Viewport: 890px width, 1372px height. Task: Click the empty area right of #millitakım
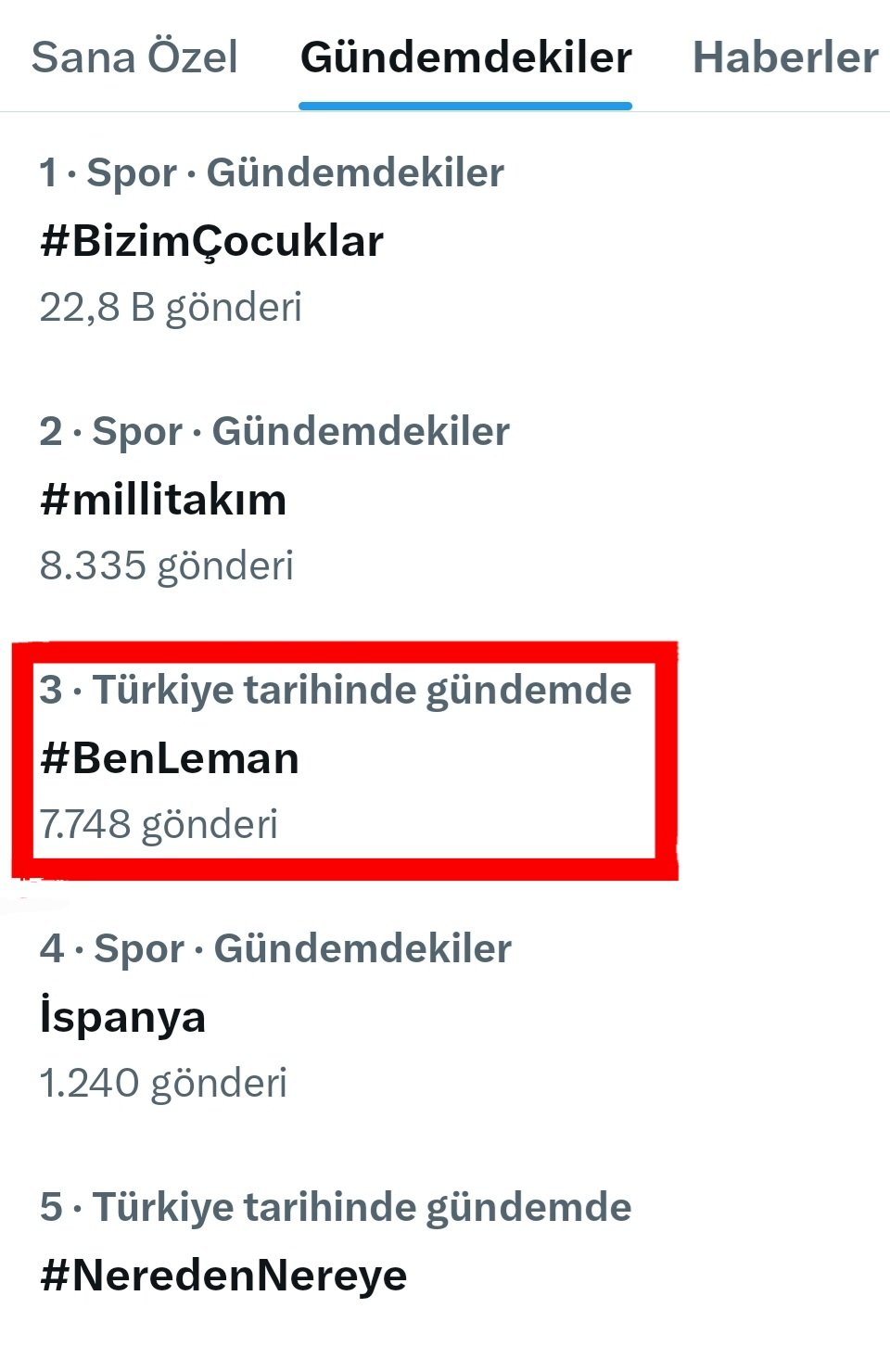tap(603, 500)
